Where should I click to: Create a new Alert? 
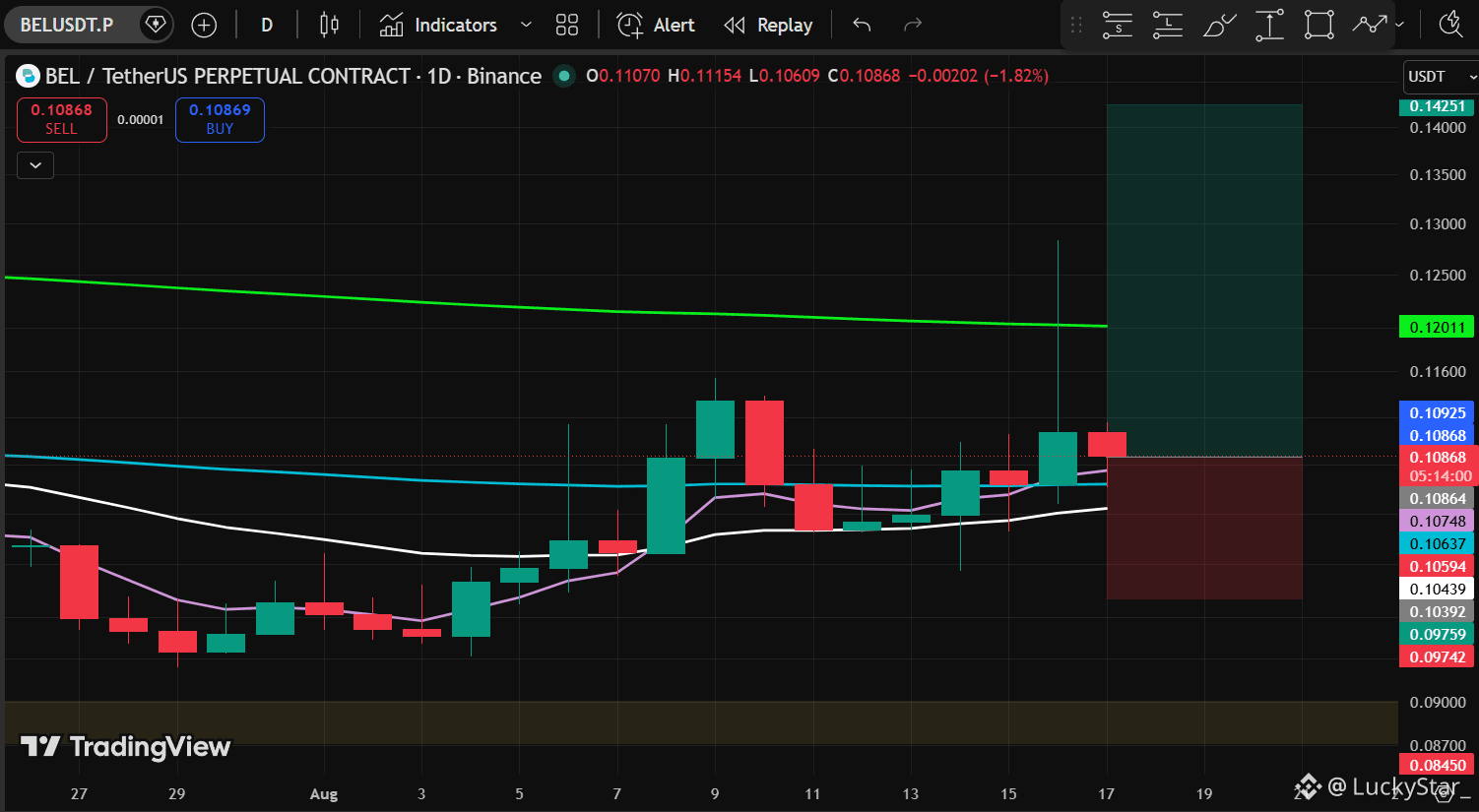click(656, 26)
